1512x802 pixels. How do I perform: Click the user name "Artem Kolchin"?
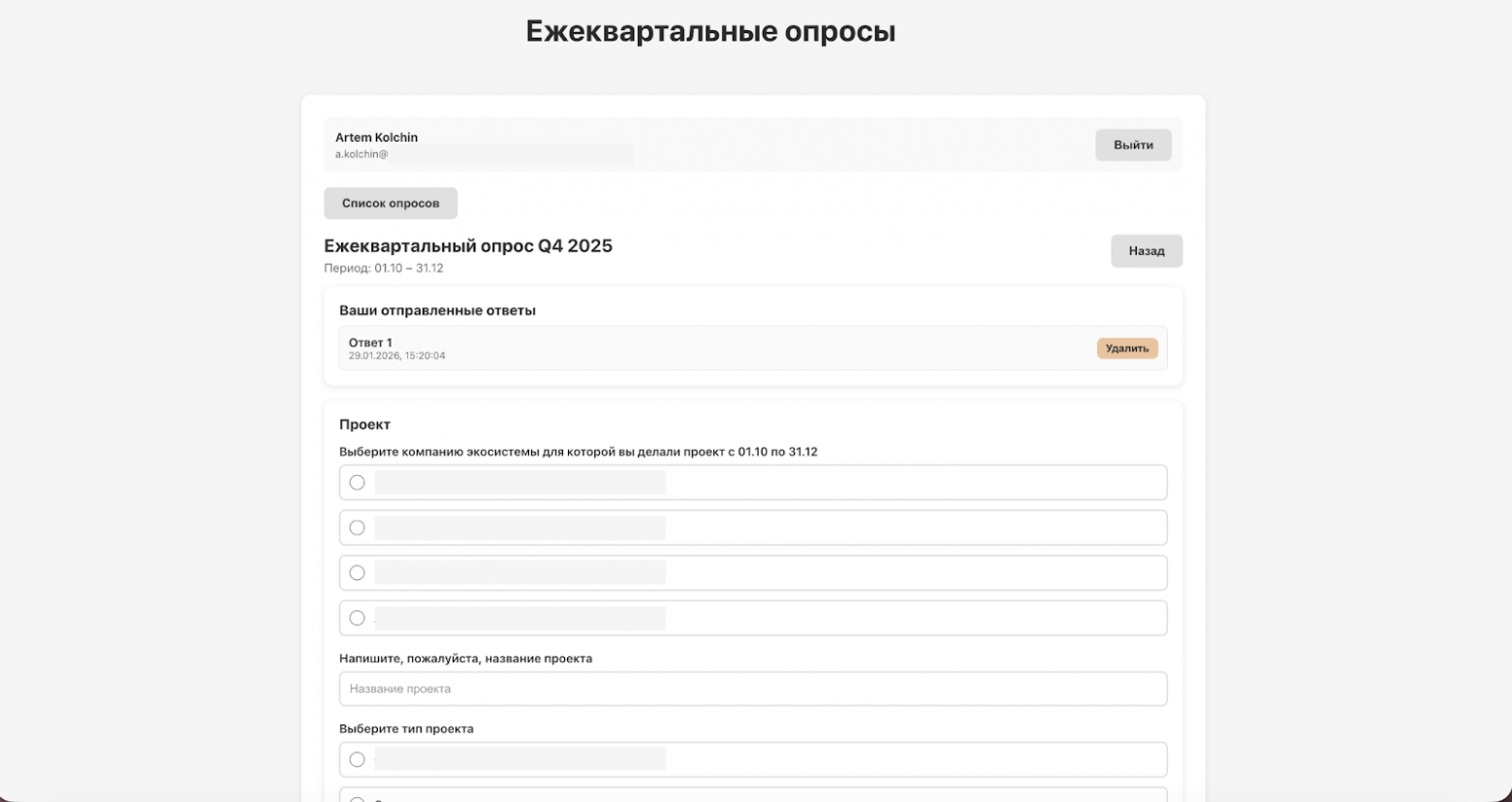tap(376, 137)
